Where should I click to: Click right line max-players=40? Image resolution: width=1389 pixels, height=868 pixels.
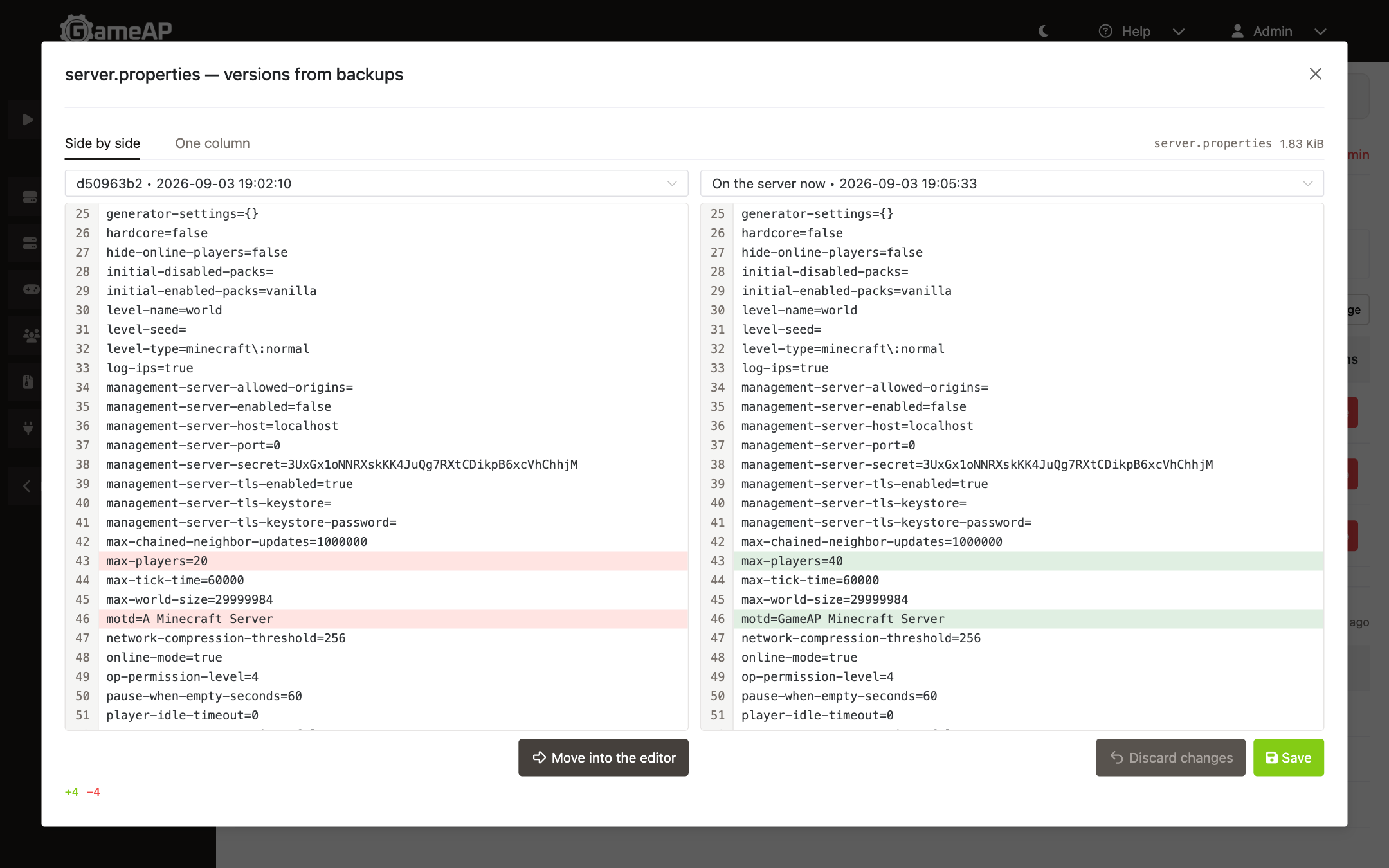click(x=1028, y=561)
